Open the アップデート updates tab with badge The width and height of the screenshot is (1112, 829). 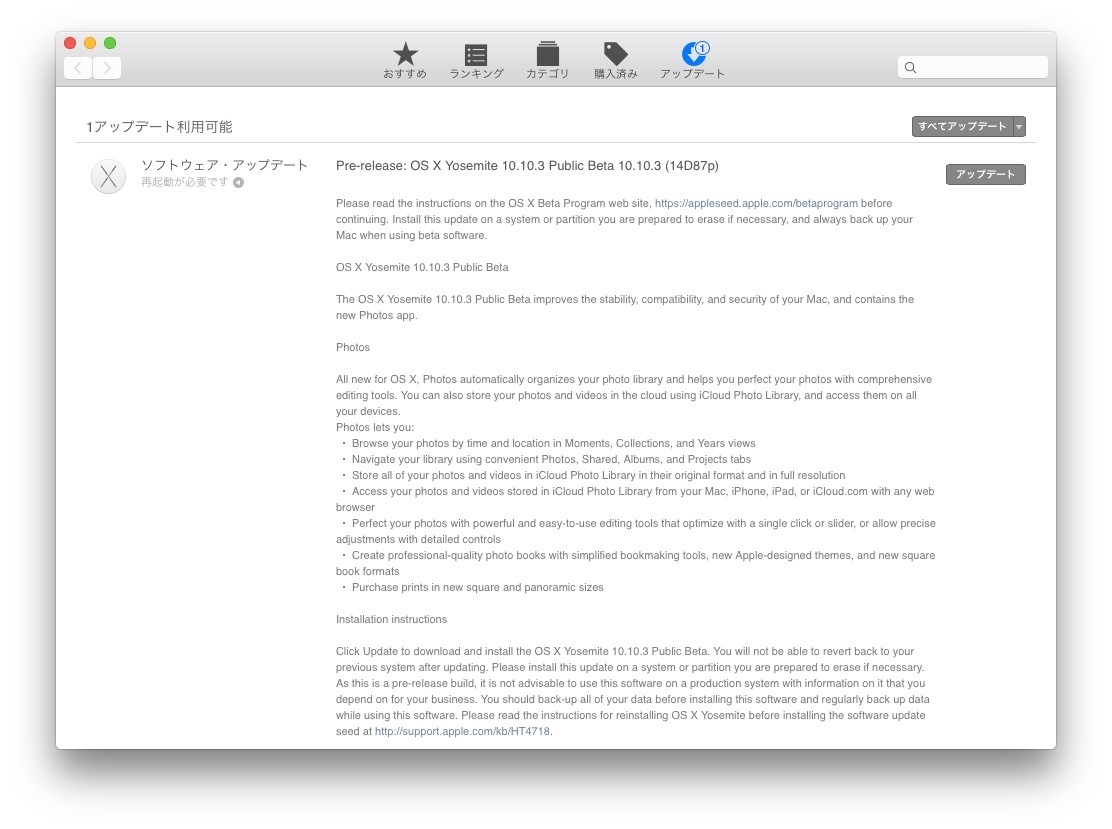693,60
